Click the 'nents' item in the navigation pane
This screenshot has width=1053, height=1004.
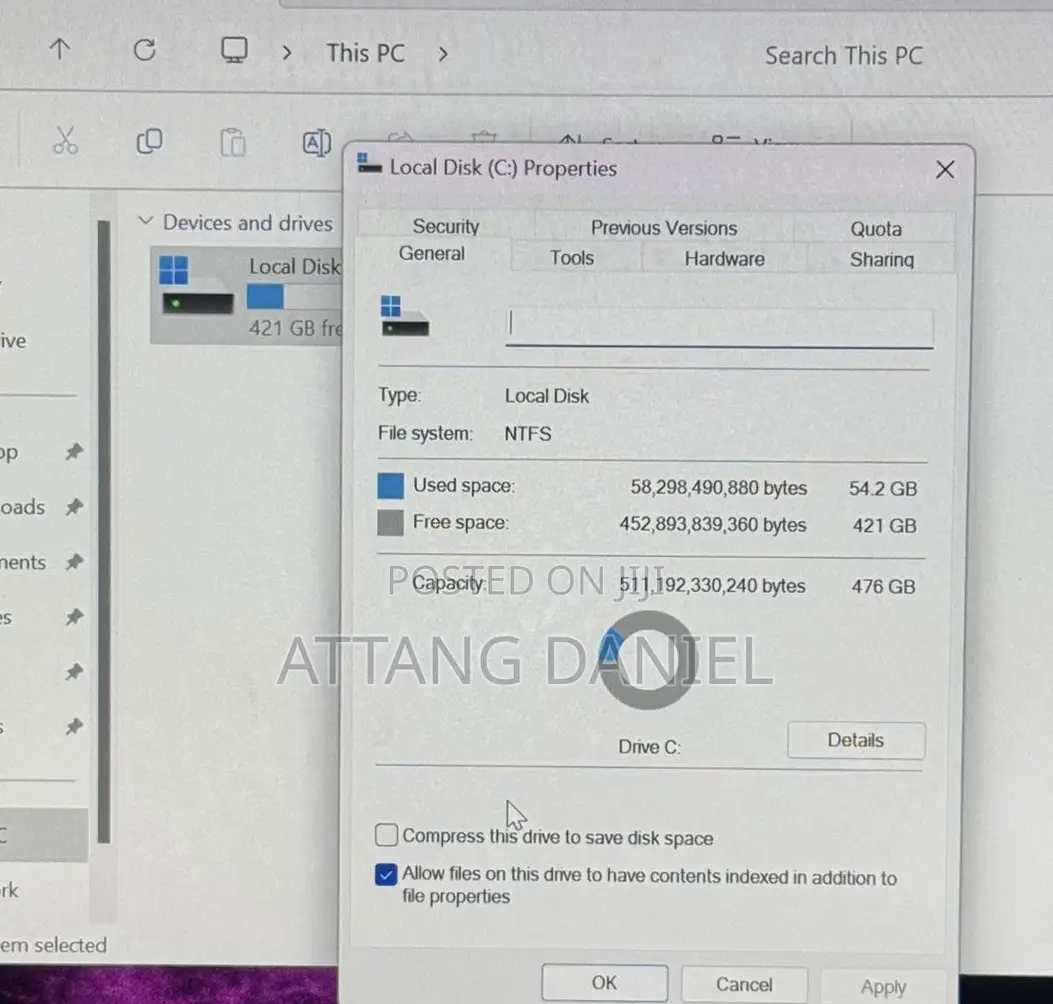coord(23,562)
